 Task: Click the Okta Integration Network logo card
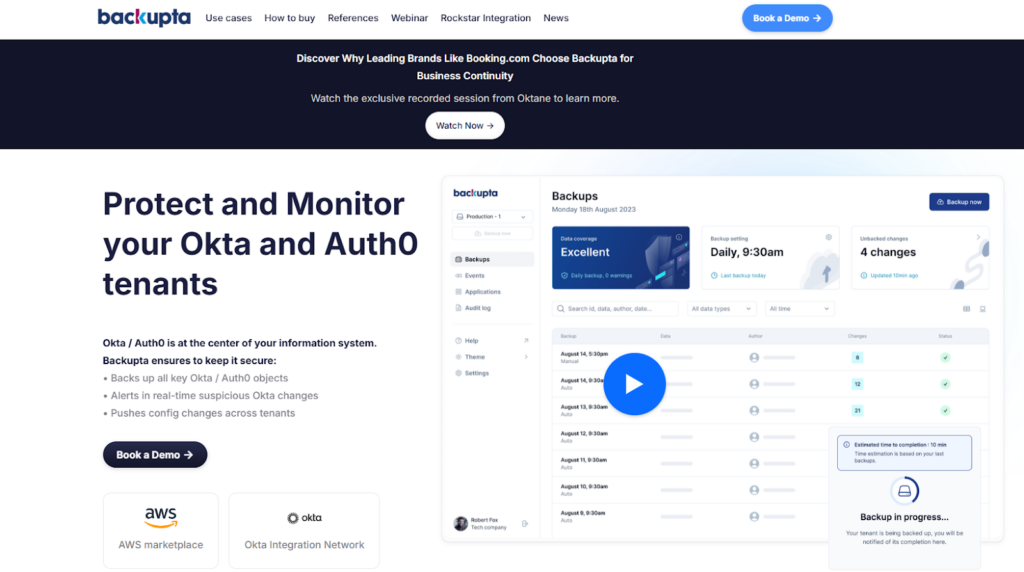coord(304,530)
